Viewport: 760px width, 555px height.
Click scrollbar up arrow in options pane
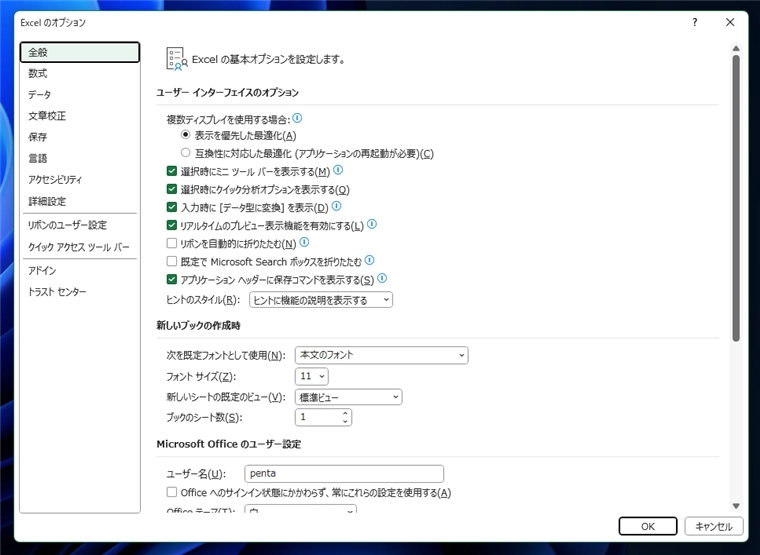point(736,48)
